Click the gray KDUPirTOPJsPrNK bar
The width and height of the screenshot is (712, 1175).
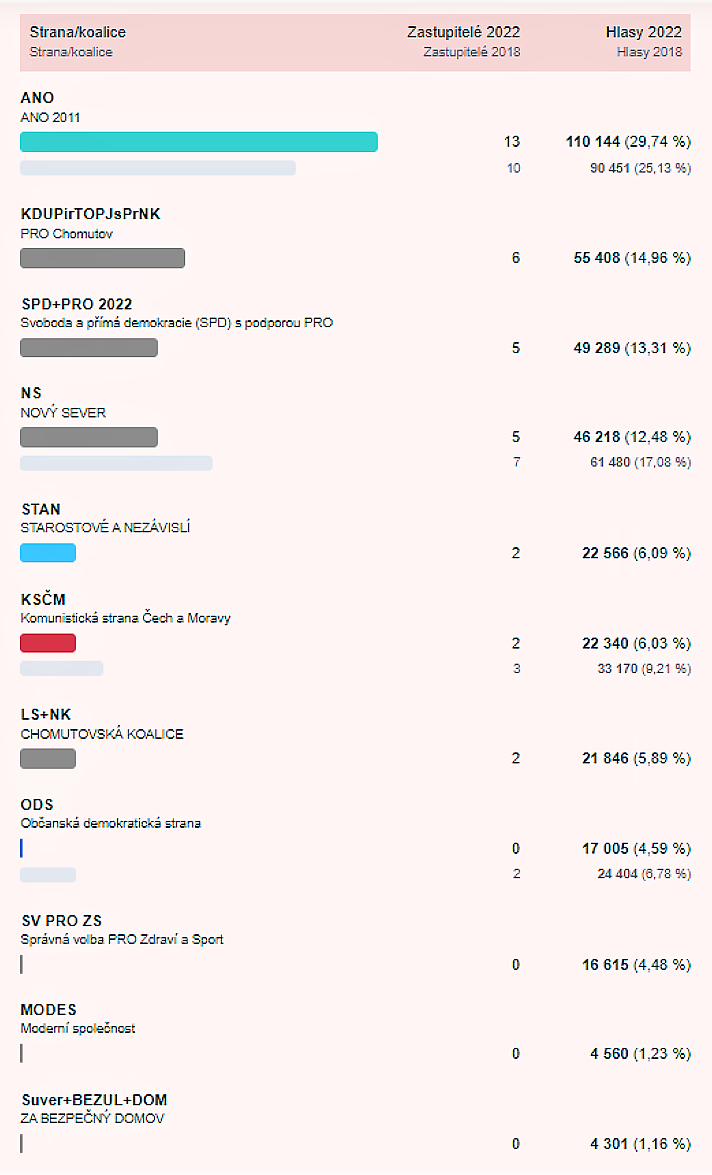(x=103, y=258)
